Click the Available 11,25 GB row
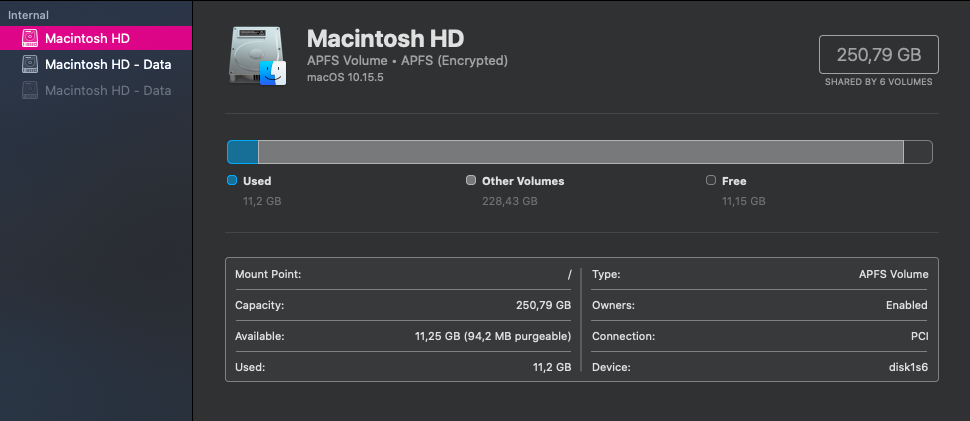The image size is (970, 421). [402, 336]
